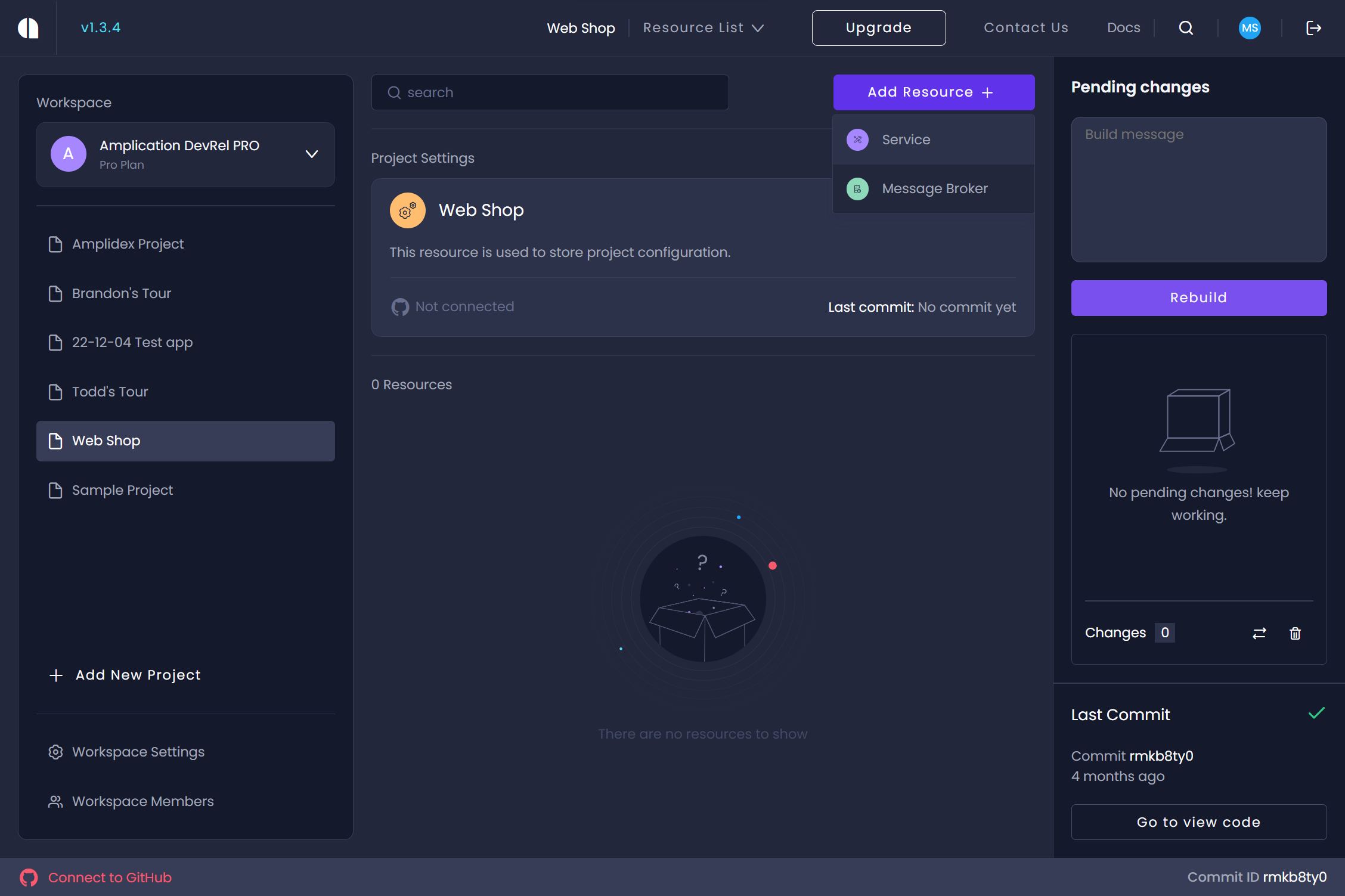1345x896 pixels.
Task: Open Docs in top navigation
Action: coord(1123,28)
